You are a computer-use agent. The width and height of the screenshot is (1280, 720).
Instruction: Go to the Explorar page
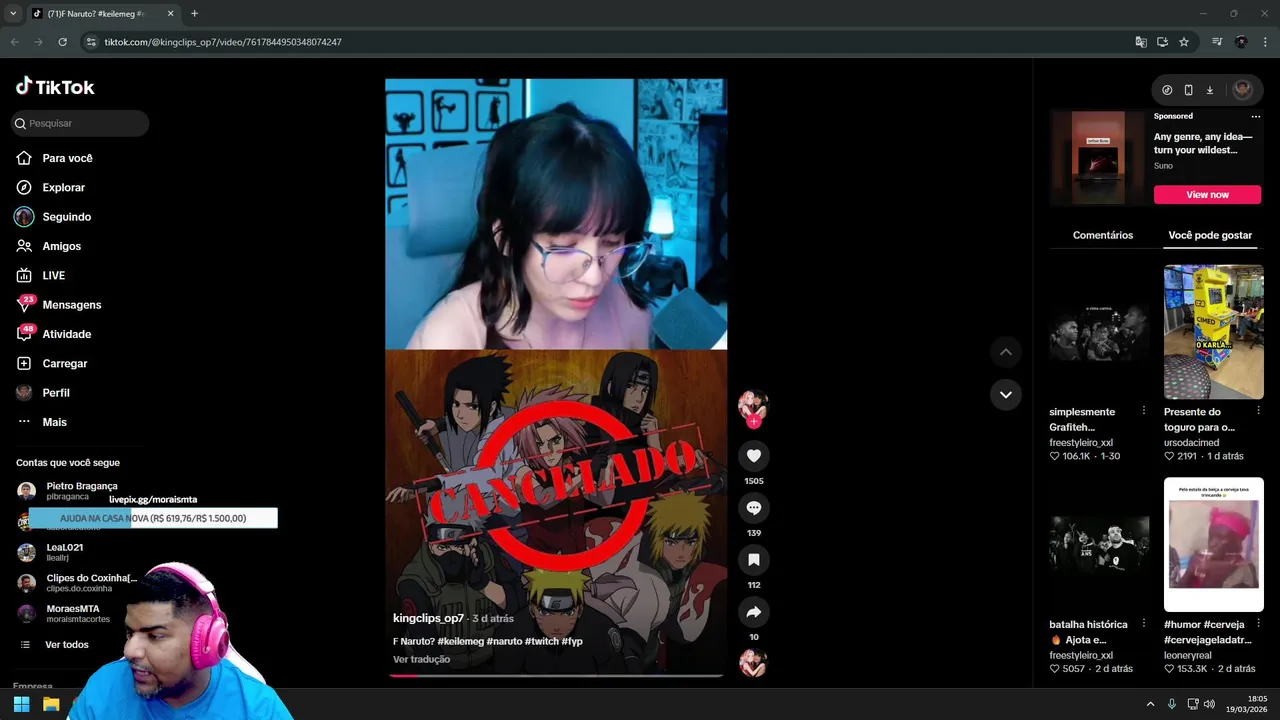tap(63, 187)
